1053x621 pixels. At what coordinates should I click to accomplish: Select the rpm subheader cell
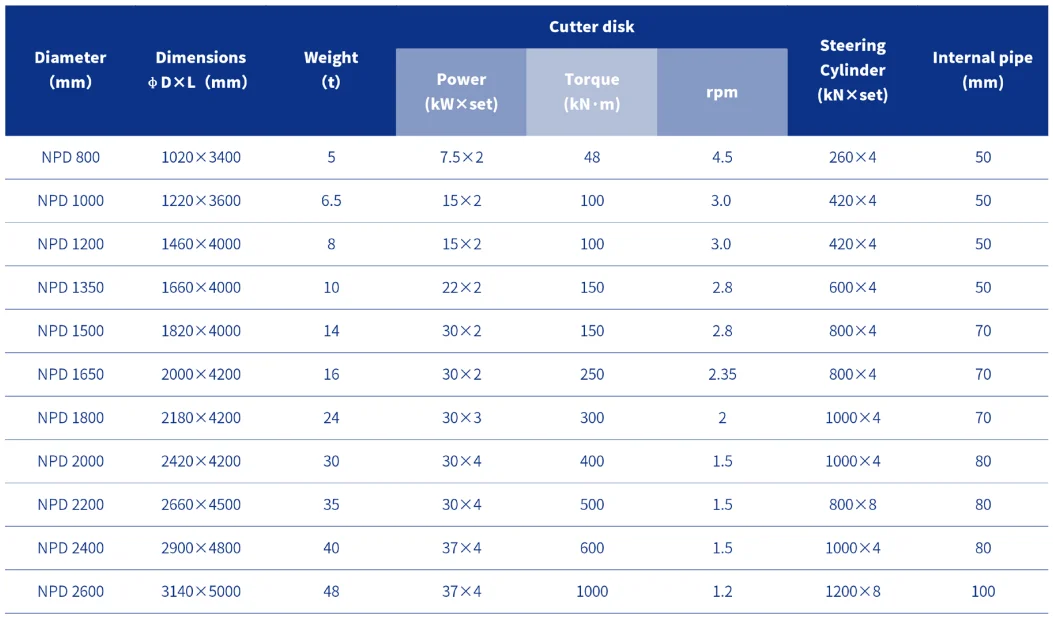coord(722,92)
